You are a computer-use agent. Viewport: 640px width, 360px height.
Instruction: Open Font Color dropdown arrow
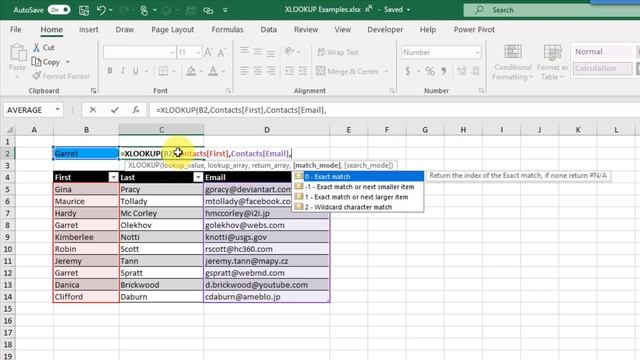tap(224, 71)
